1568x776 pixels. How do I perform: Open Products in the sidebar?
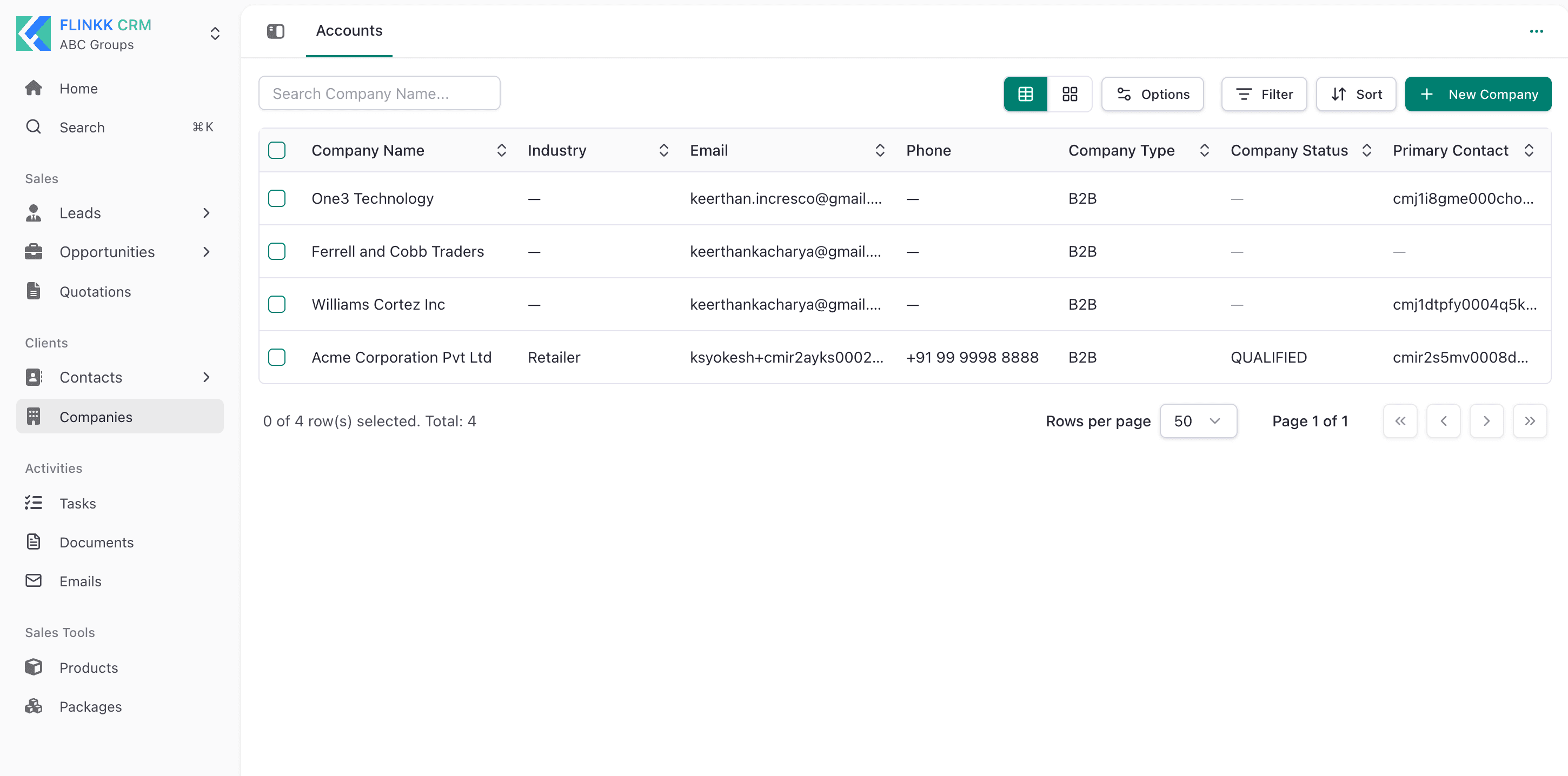click(x=120, y=667)
